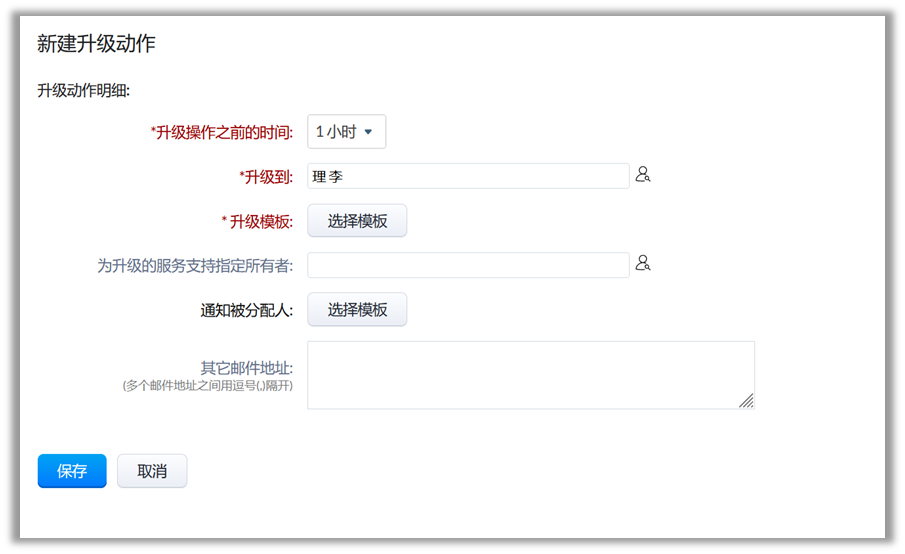The image size is (905, 554).
Task: Click the comma-separated email hint text
Action: (207, 386)
